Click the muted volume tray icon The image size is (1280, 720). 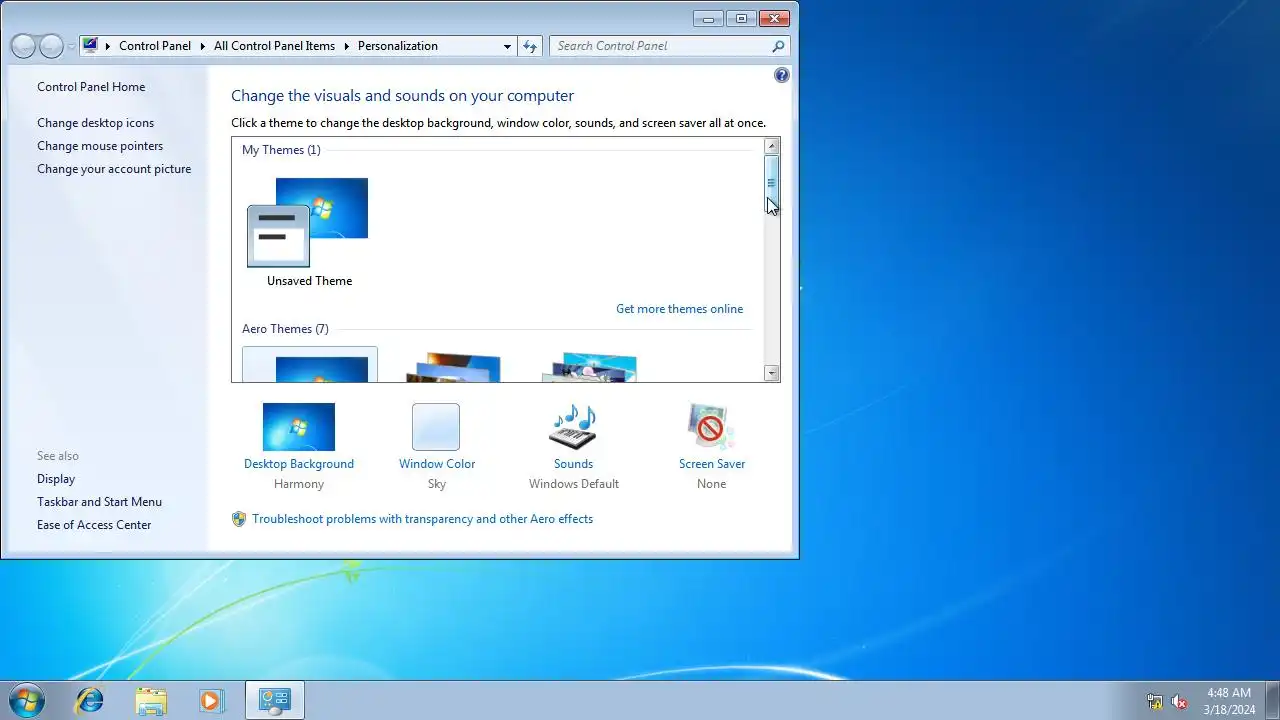tap(1179, 701)
